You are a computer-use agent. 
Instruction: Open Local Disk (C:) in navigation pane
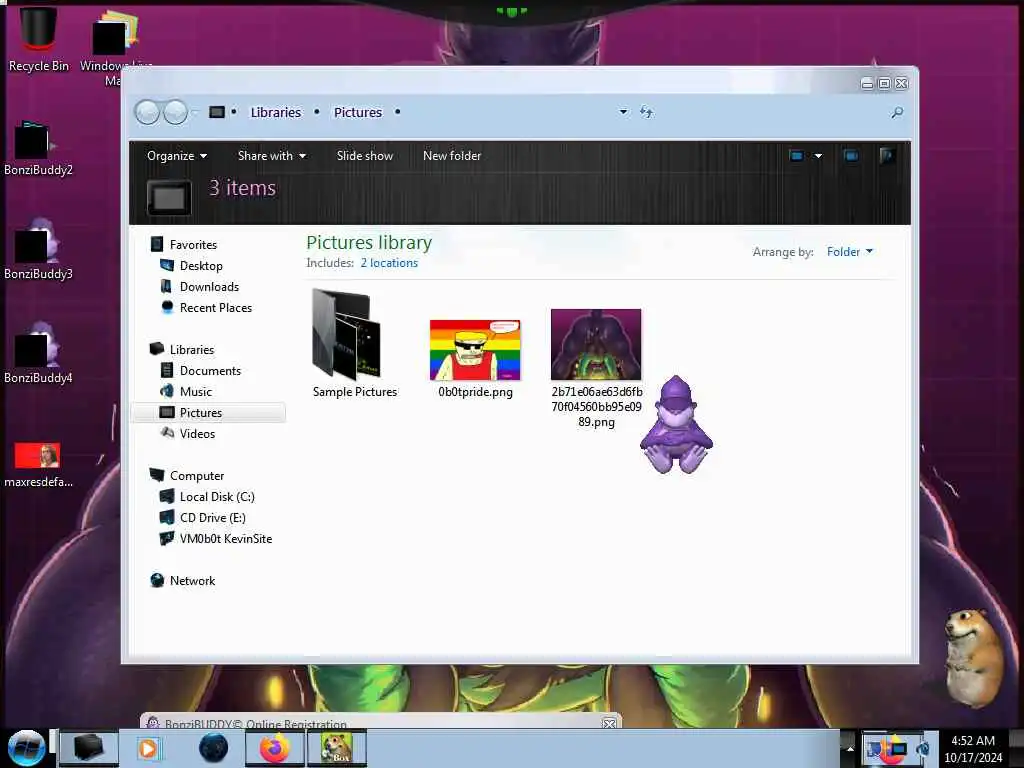click(217, 496)
